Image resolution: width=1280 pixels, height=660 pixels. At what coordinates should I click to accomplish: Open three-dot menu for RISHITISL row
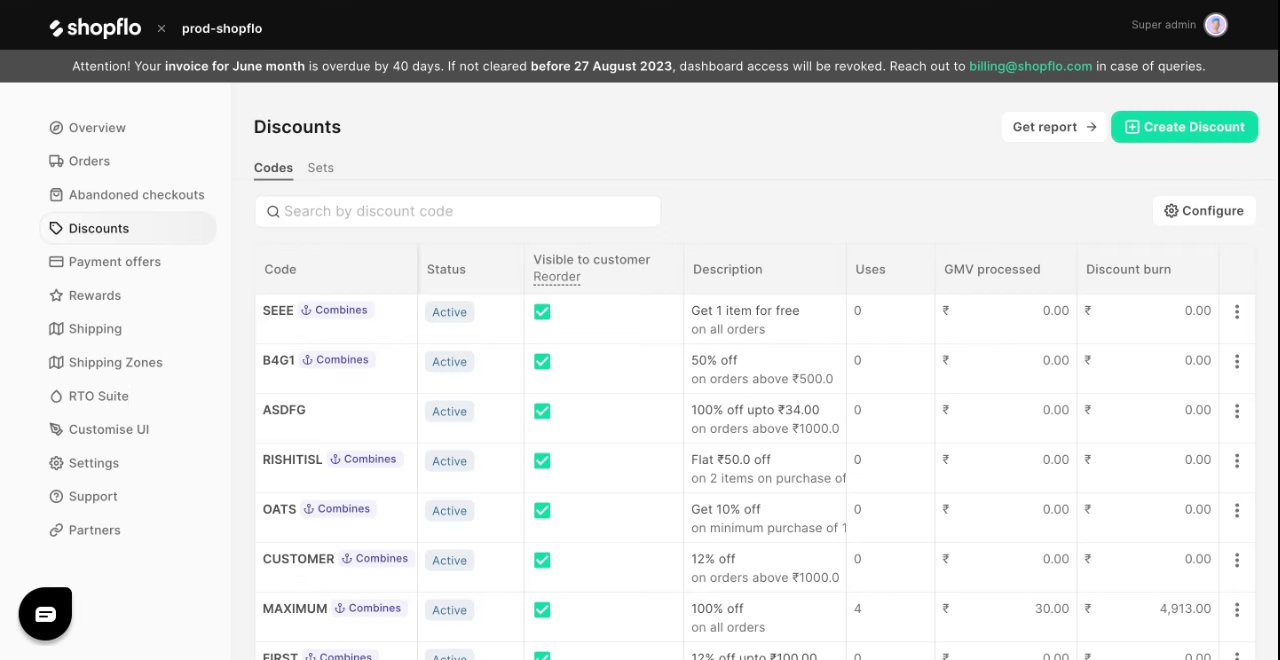pyautogui.click(x=1237, y=461)
